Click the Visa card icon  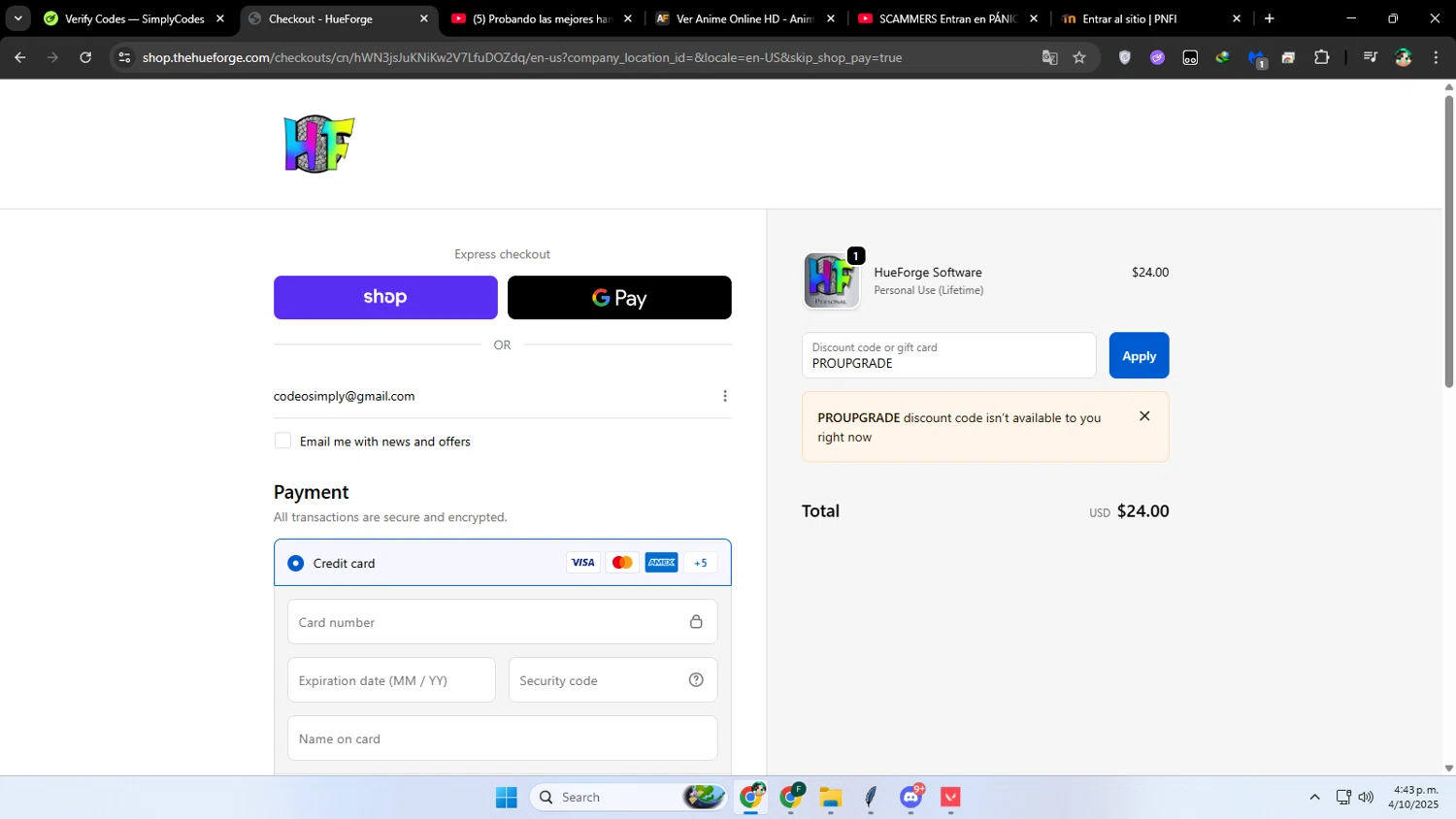(582, 563)
